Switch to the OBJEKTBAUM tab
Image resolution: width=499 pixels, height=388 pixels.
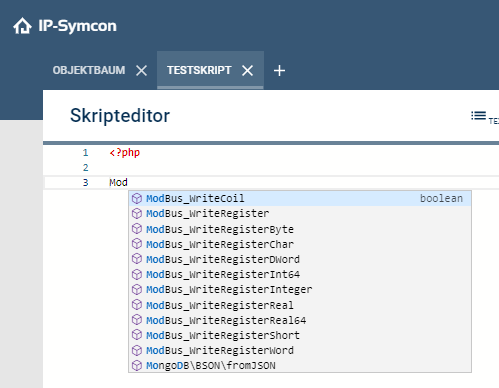click(89, 70)
